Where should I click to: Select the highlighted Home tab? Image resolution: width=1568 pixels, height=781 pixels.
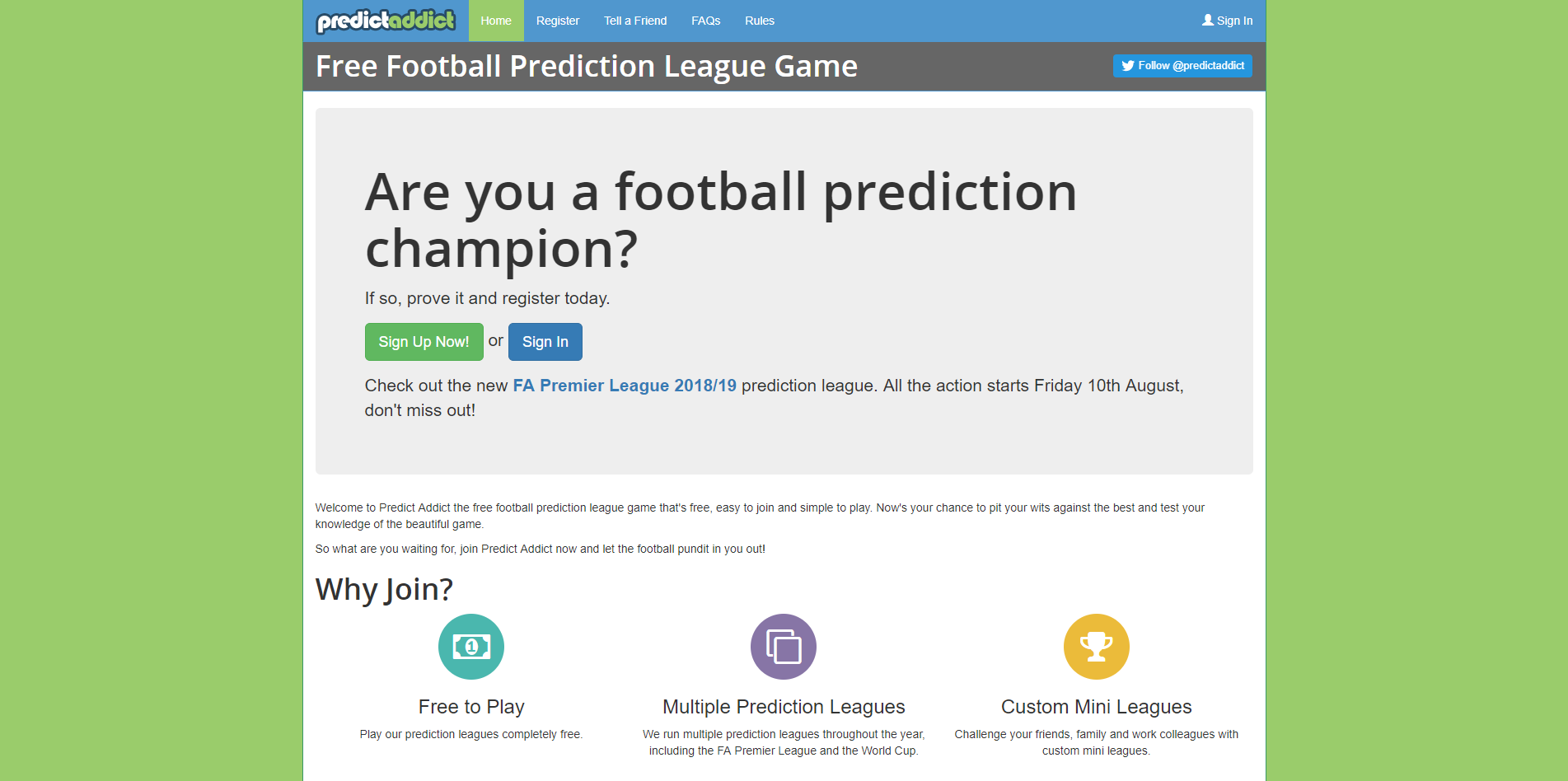coord(495,20)
